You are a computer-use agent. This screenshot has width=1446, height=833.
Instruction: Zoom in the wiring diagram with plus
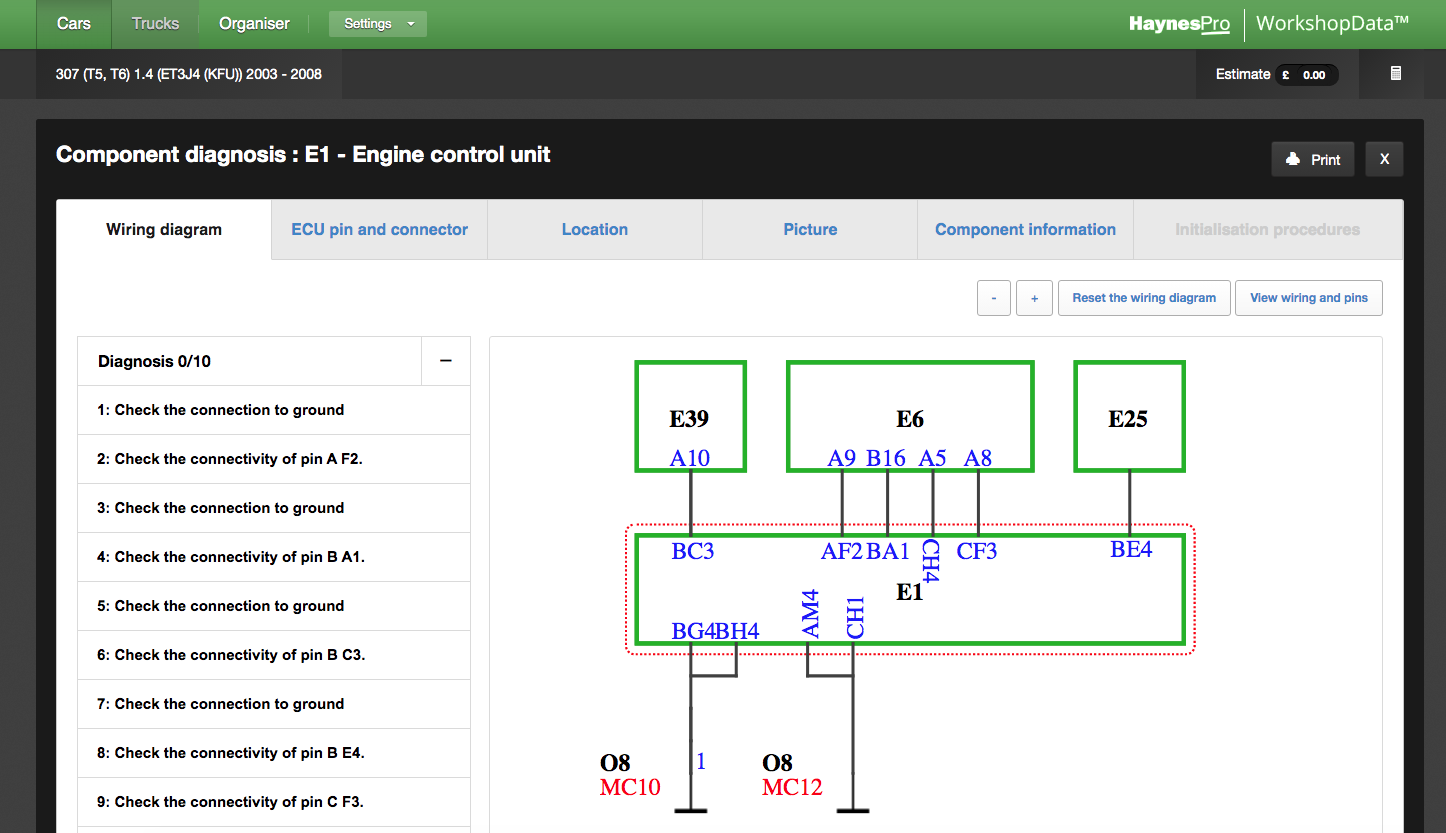pos(1034,298)
